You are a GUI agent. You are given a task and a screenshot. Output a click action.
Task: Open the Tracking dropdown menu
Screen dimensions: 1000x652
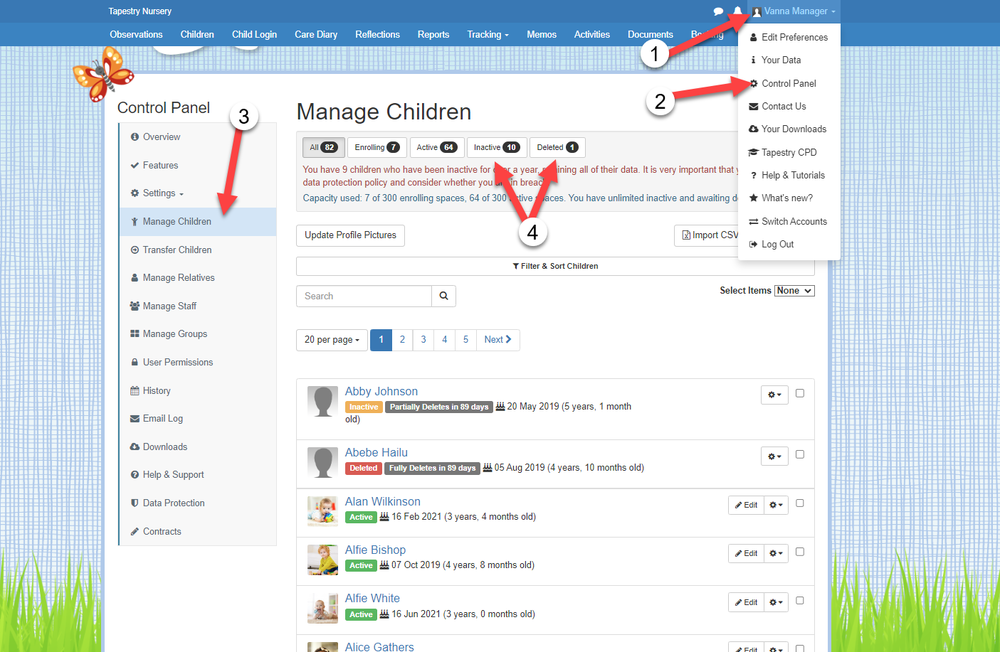pyautogui.click(x=488, y=34)
